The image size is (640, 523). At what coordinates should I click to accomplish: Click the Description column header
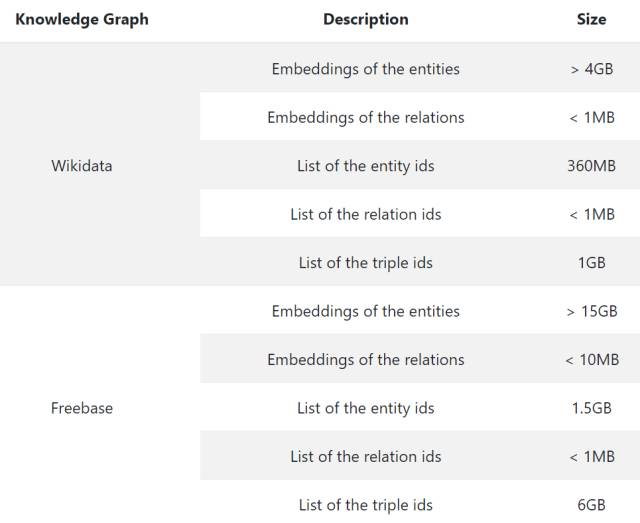coord(366,19)
